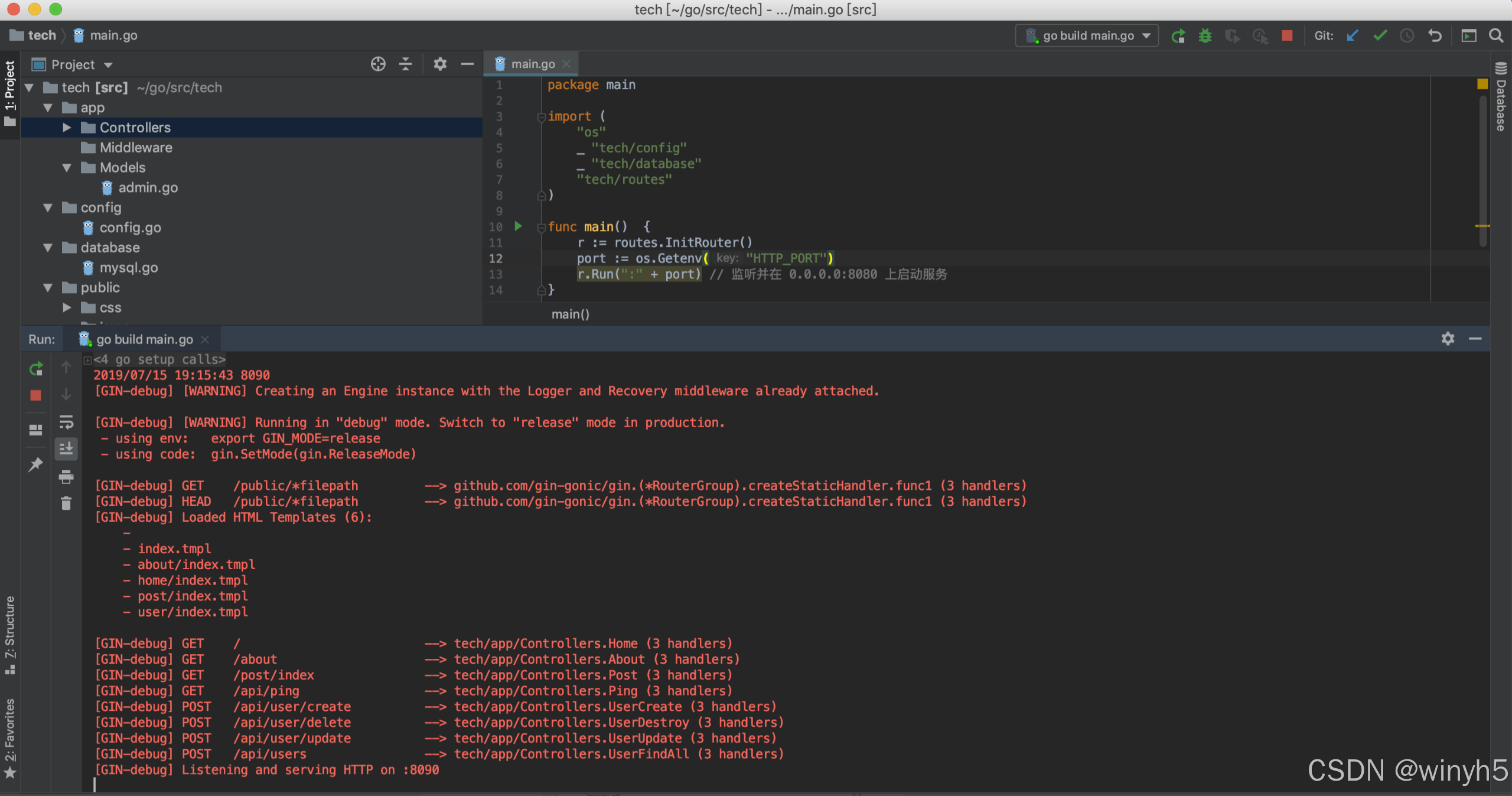Click the Debug bug icon in toolbar
1512x796 pixels.
point(1205,36)
